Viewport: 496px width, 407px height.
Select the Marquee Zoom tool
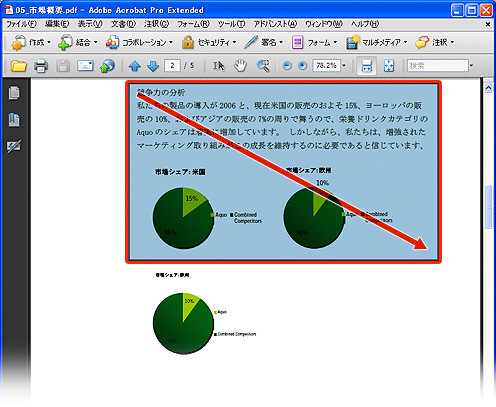pos(263,66)
